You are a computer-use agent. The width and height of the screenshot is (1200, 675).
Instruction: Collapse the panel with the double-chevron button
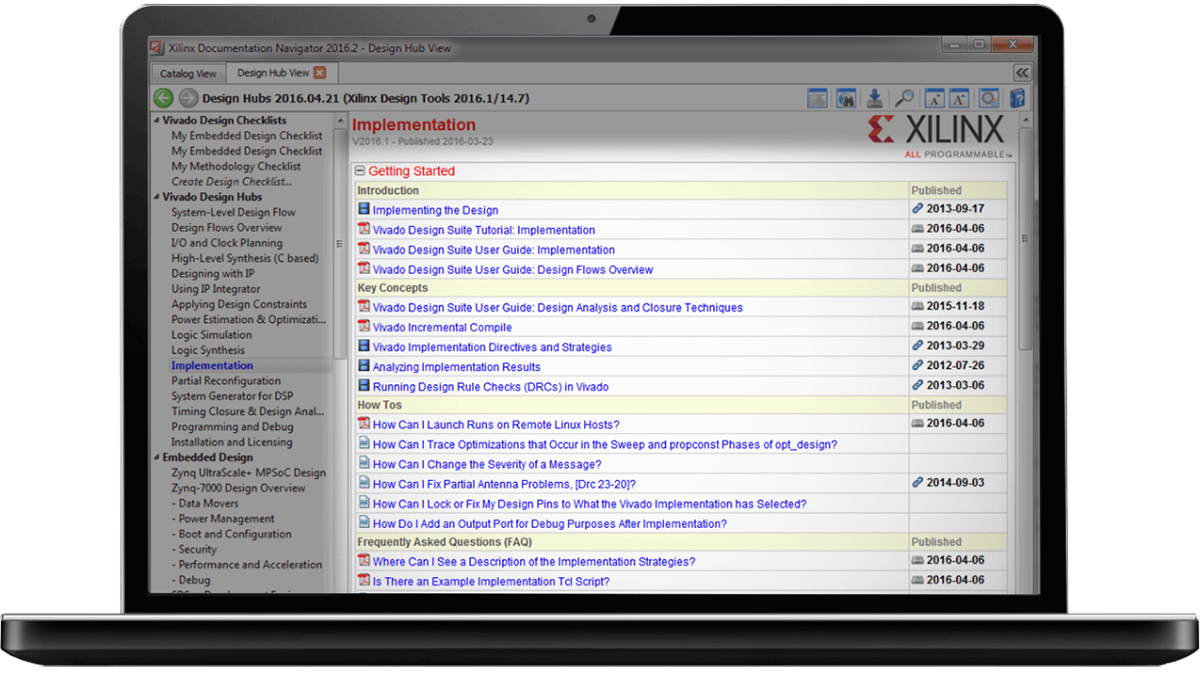(x=1021, y=73)
